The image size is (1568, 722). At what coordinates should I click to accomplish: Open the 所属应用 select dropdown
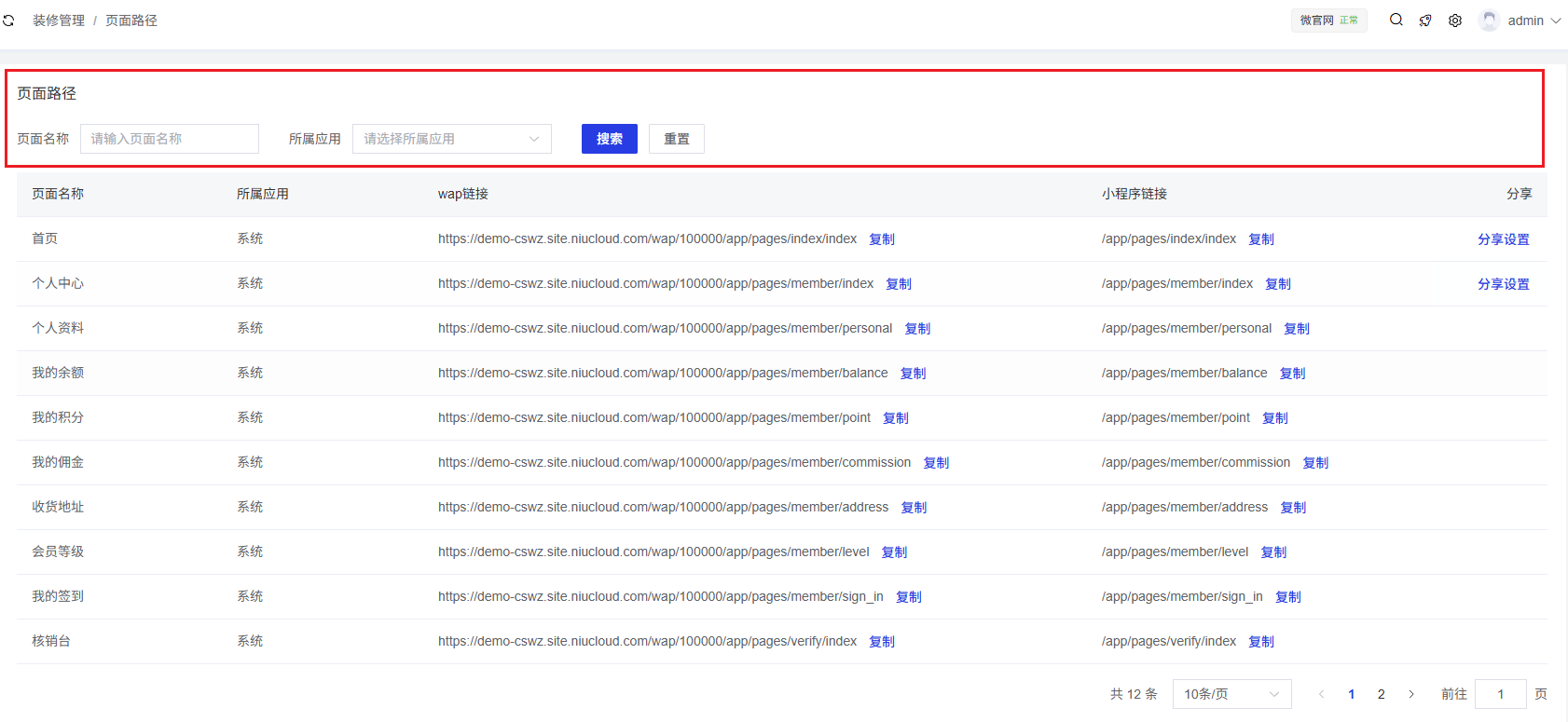click(x=451, y=139)
